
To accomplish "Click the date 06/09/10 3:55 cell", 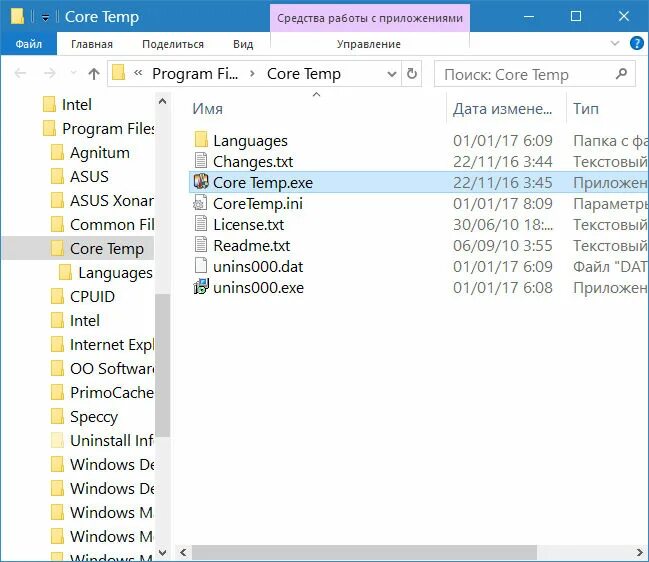I will tap(502, 246).
